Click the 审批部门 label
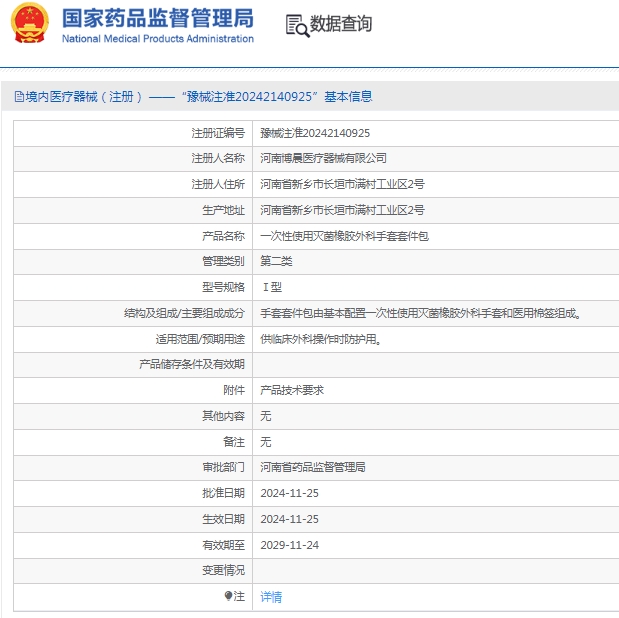Viewport: 619px width, 618px height. 223,467
